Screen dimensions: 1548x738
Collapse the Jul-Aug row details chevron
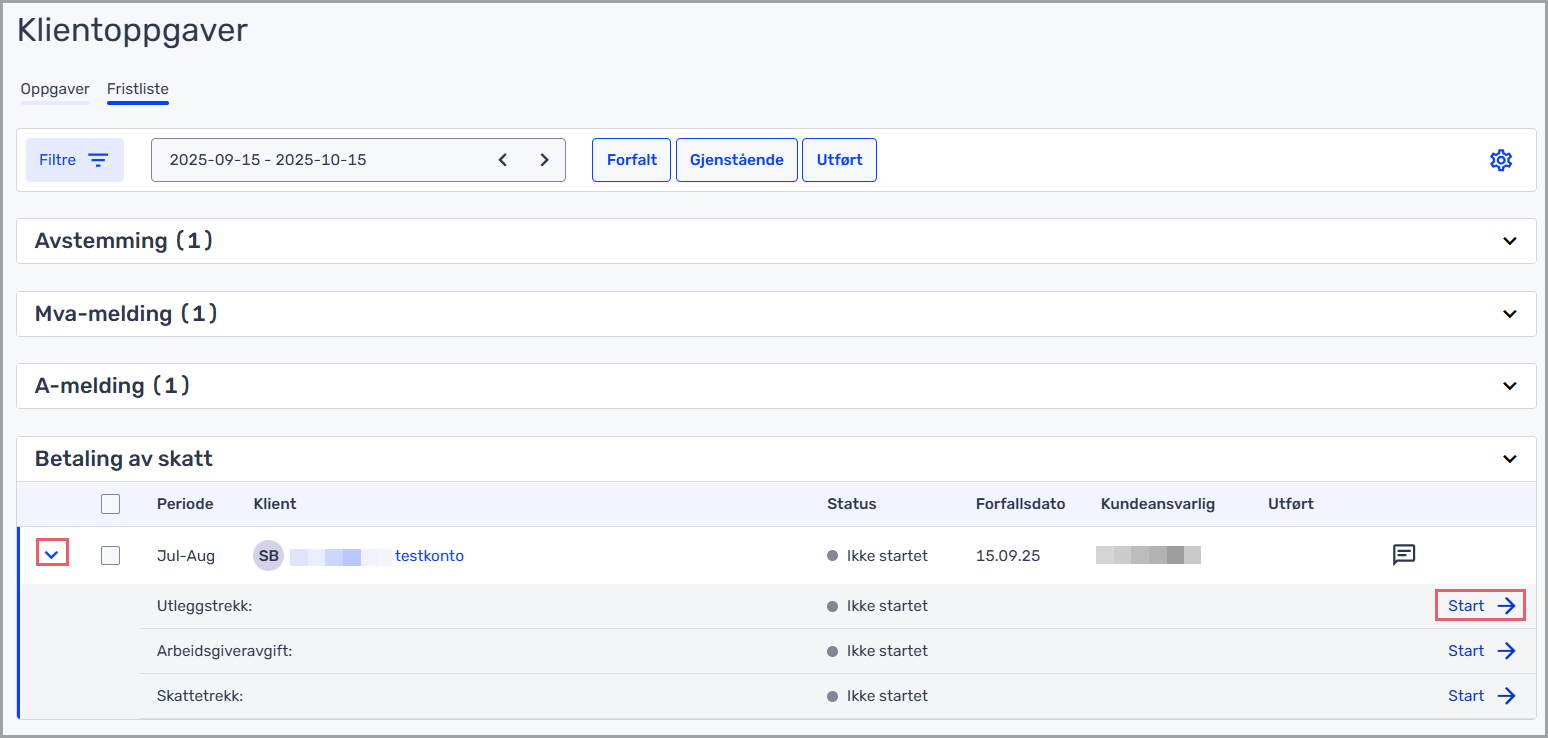click(52, 554)
